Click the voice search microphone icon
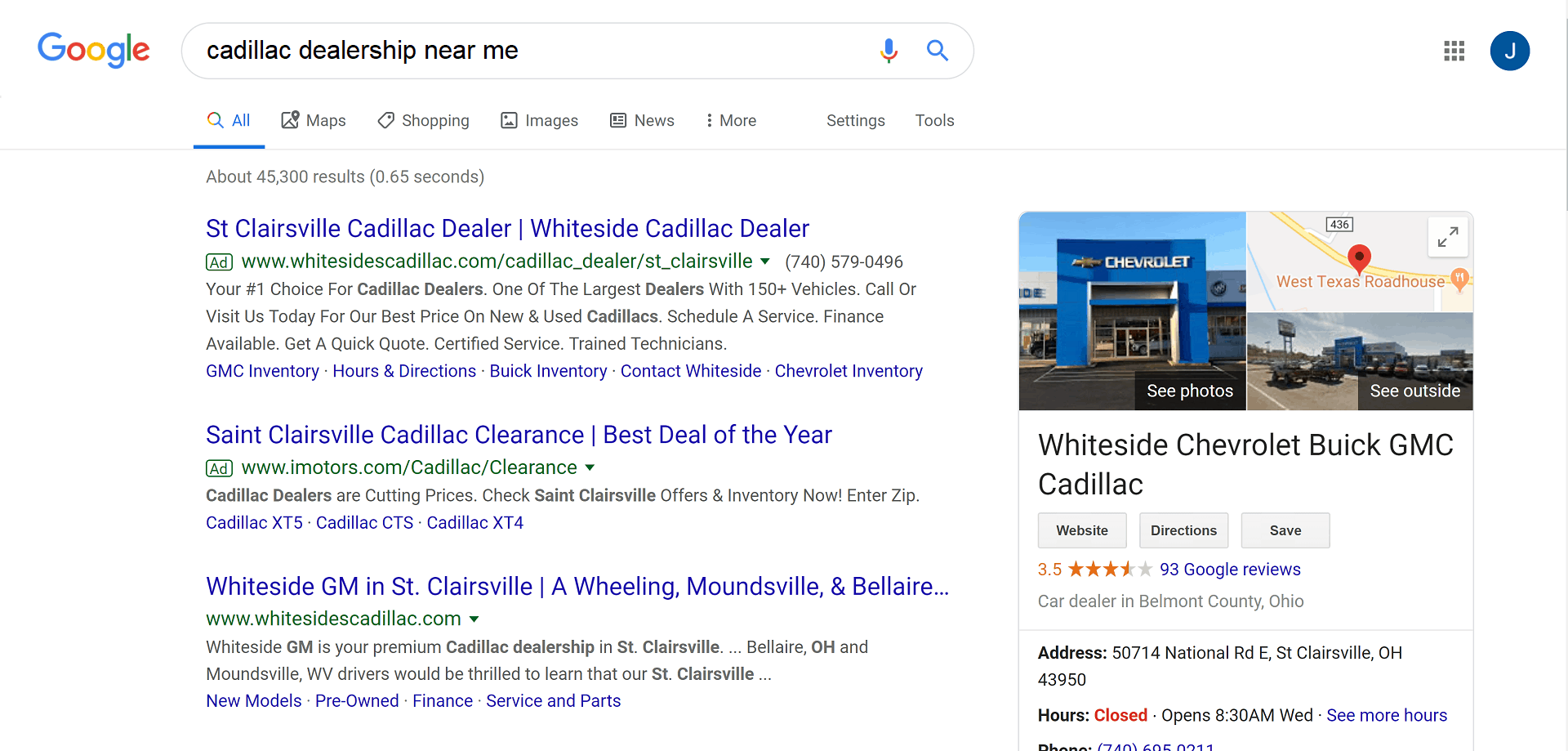This screenshot has height=751, width=1568. [889, 51]
